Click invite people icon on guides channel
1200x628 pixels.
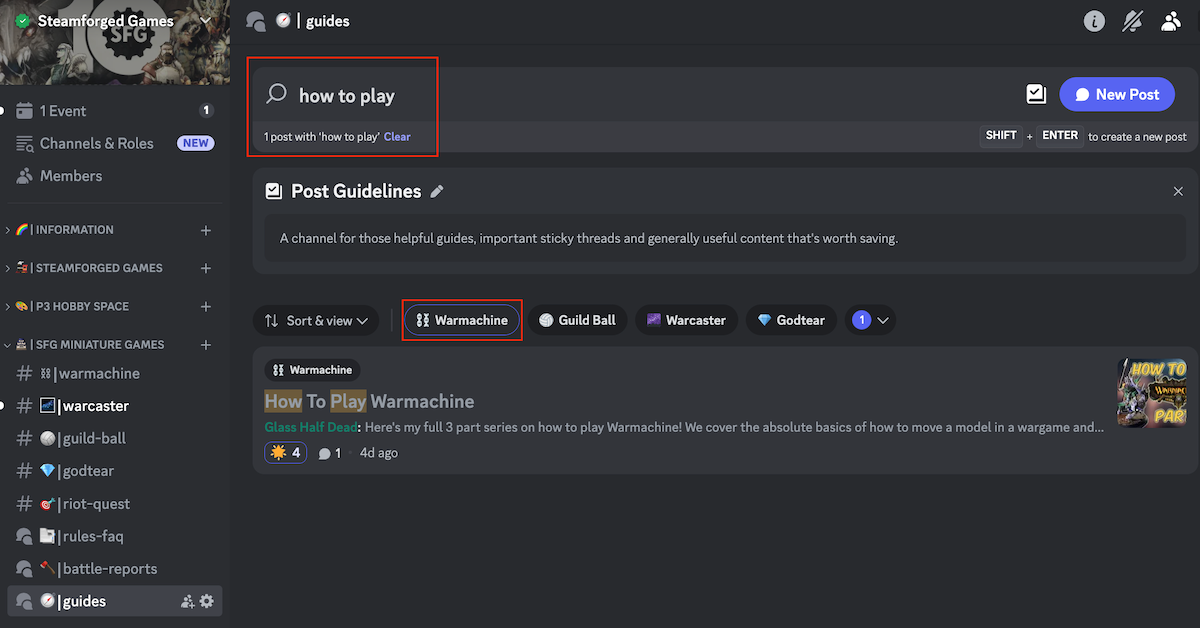click(187, 601)
